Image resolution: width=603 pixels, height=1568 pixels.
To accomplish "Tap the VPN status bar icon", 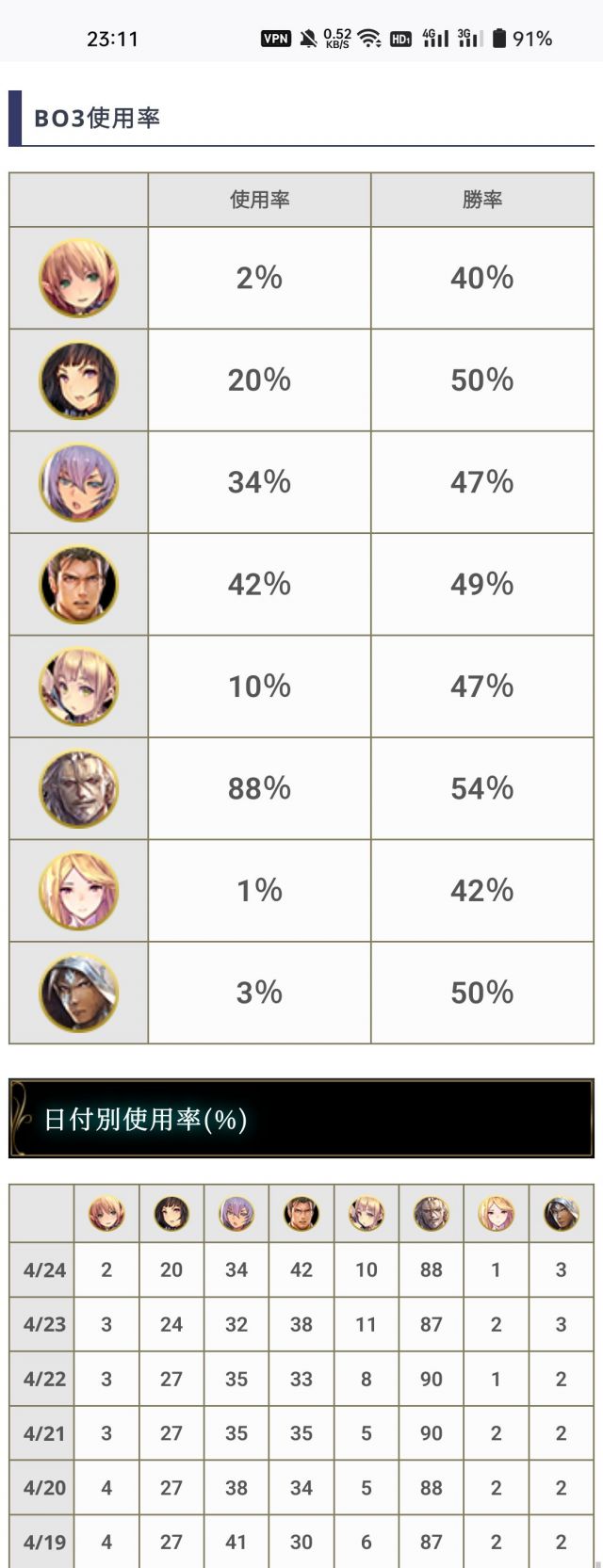I will [275, 39].
